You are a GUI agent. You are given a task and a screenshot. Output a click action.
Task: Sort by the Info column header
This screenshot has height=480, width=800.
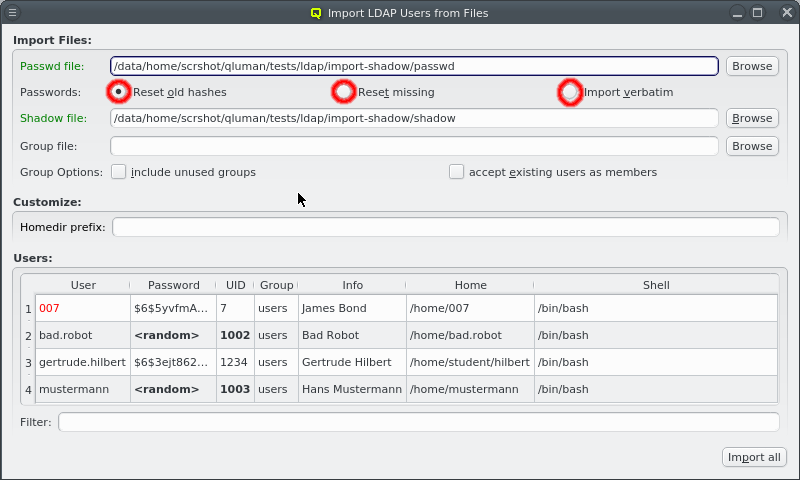click(352, 285)
